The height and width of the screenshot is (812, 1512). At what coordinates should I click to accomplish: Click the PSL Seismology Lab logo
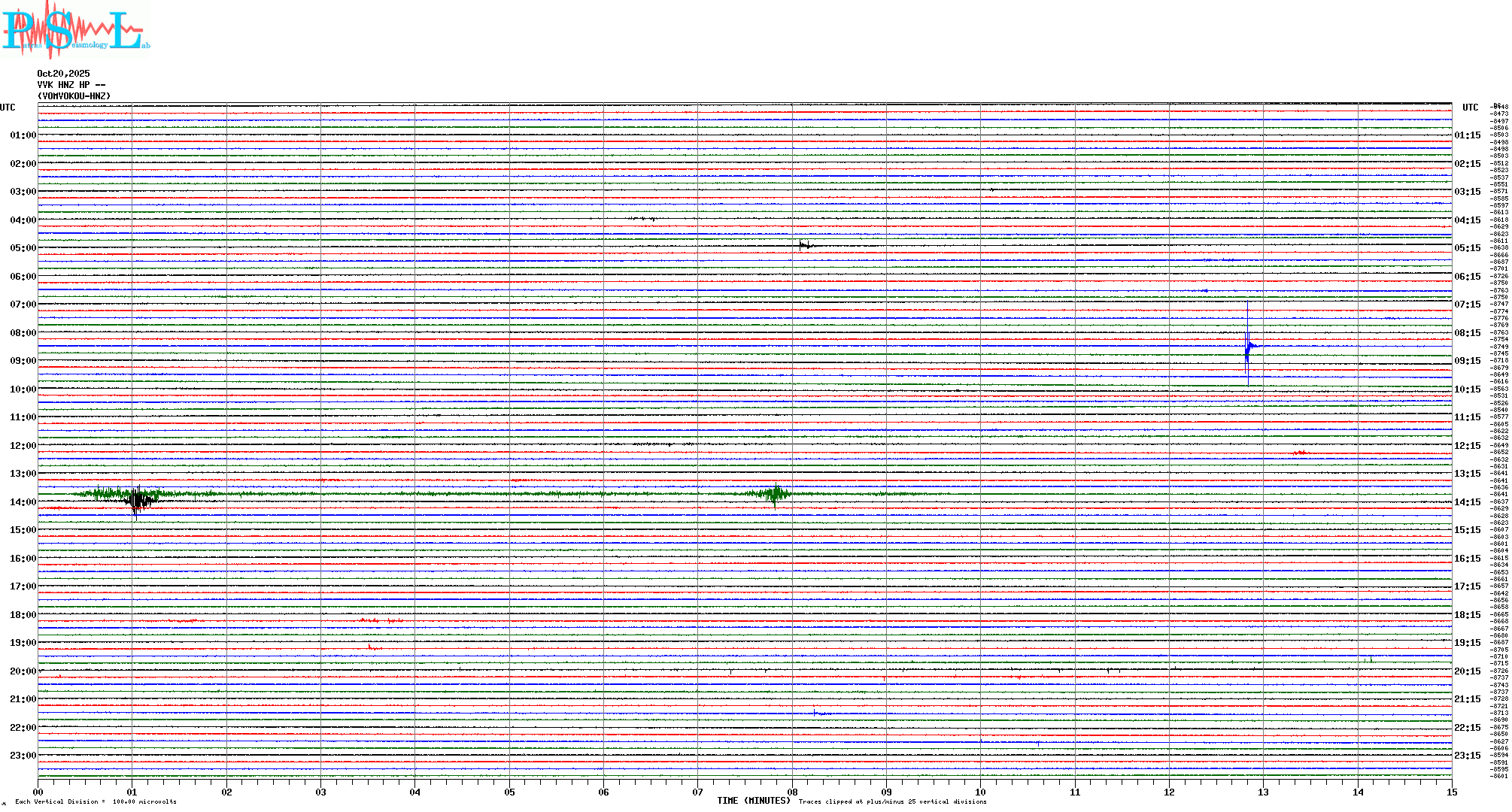[x=75, y=30]
